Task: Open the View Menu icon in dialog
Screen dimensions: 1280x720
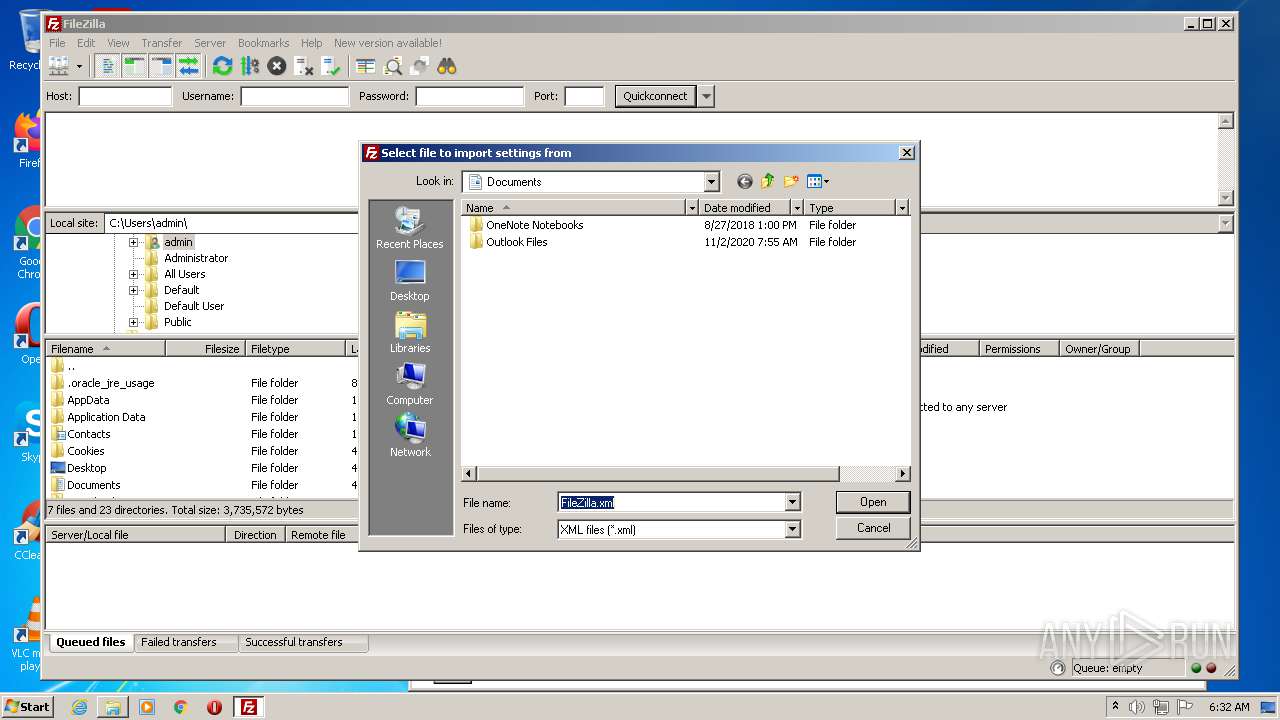Action: [x=818, y=181]
